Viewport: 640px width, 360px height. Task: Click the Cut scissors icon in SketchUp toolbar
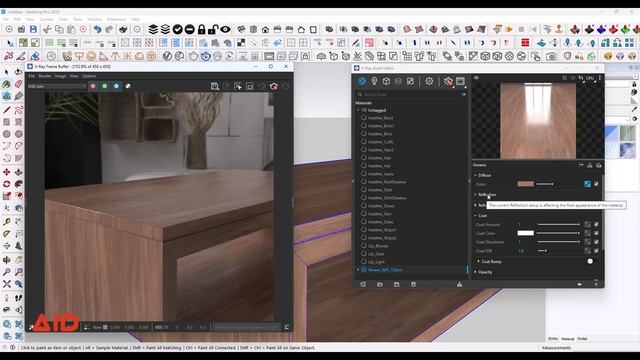tap(47, 29)
